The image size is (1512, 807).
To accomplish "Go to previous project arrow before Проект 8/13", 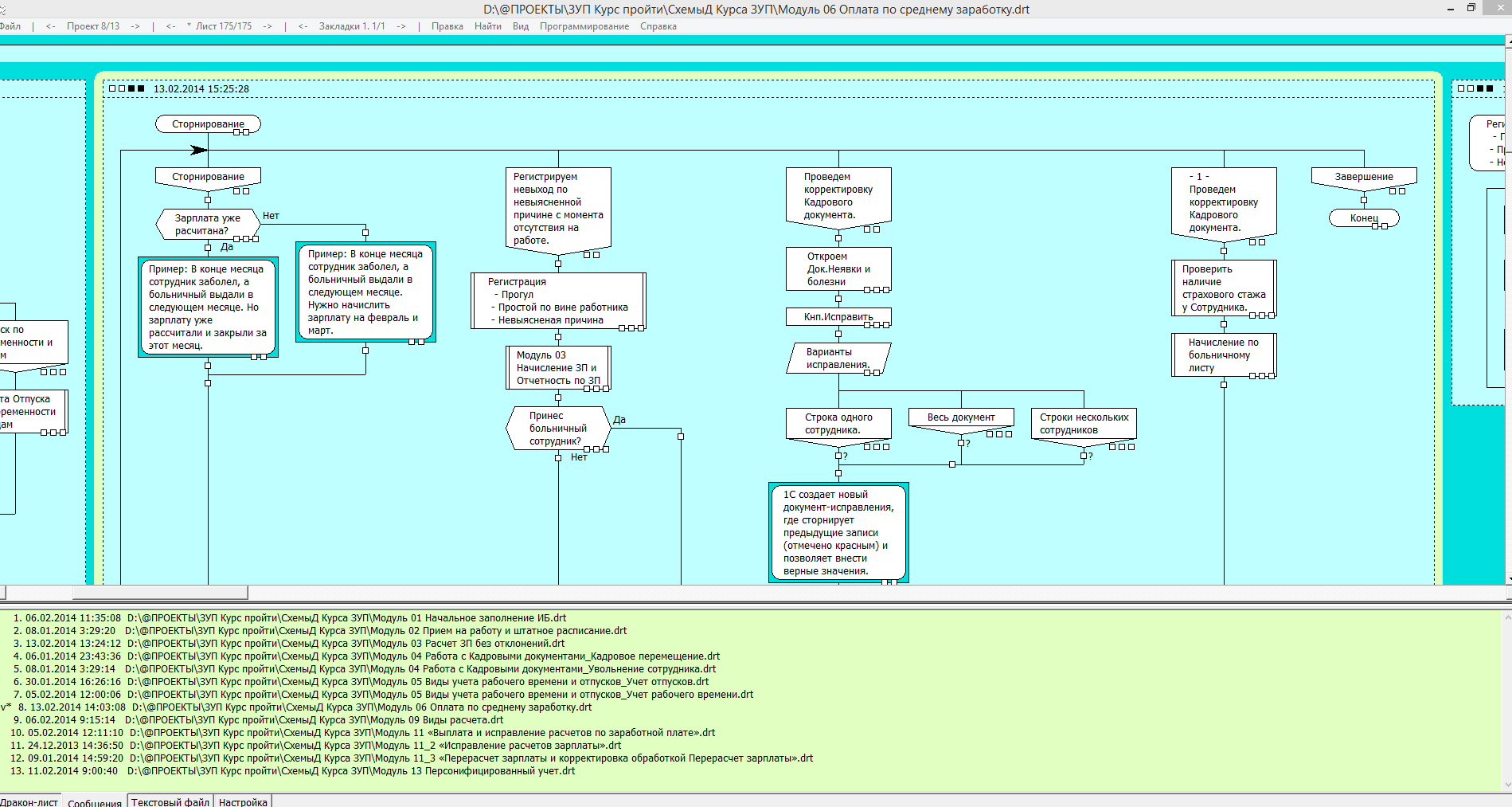I will click(x=51, y=26).
